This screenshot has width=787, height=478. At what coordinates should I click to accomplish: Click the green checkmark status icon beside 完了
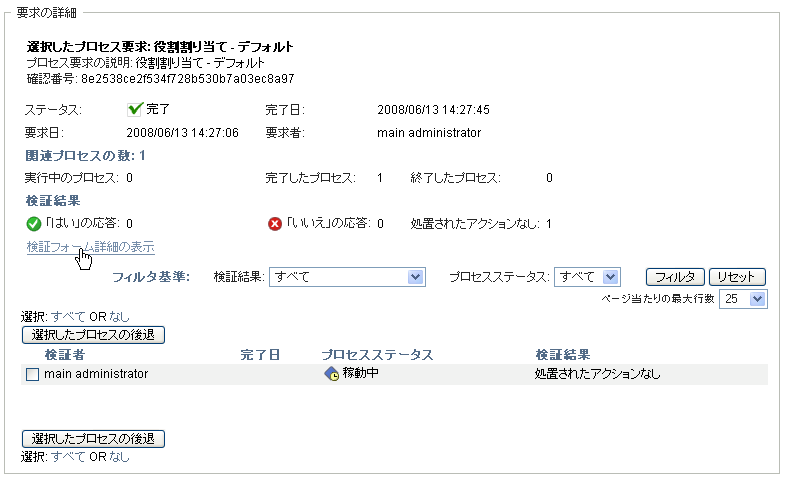(x=135, y=109)
